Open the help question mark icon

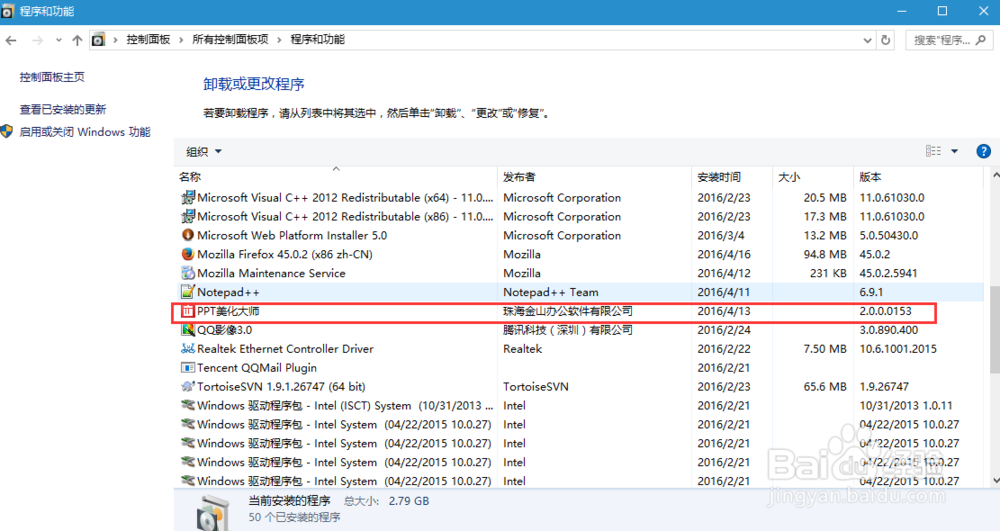click(983, 151)
